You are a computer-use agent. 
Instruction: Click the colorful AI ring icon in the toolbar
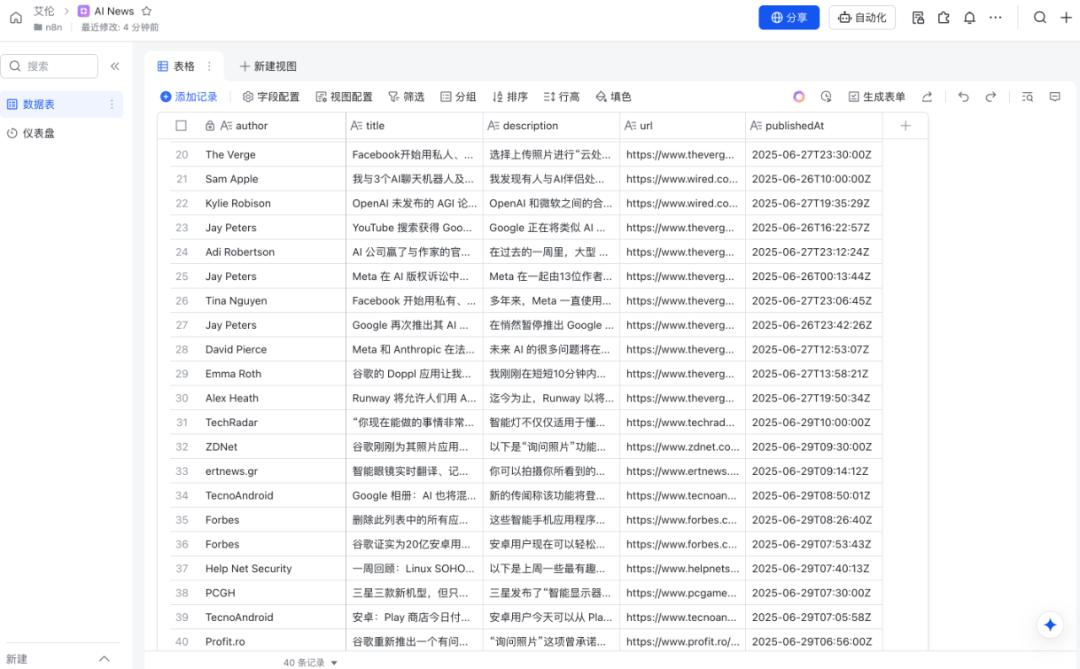click(799, 96)
